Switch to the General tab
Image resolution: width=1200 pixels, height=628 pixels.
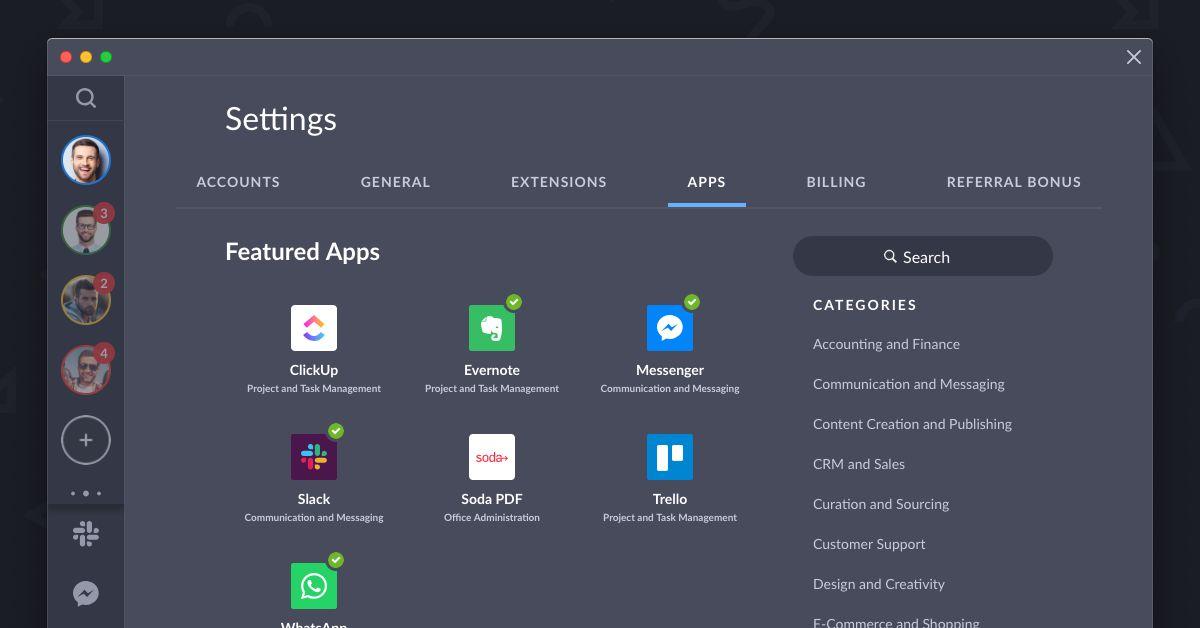click(x=395, y=182)
